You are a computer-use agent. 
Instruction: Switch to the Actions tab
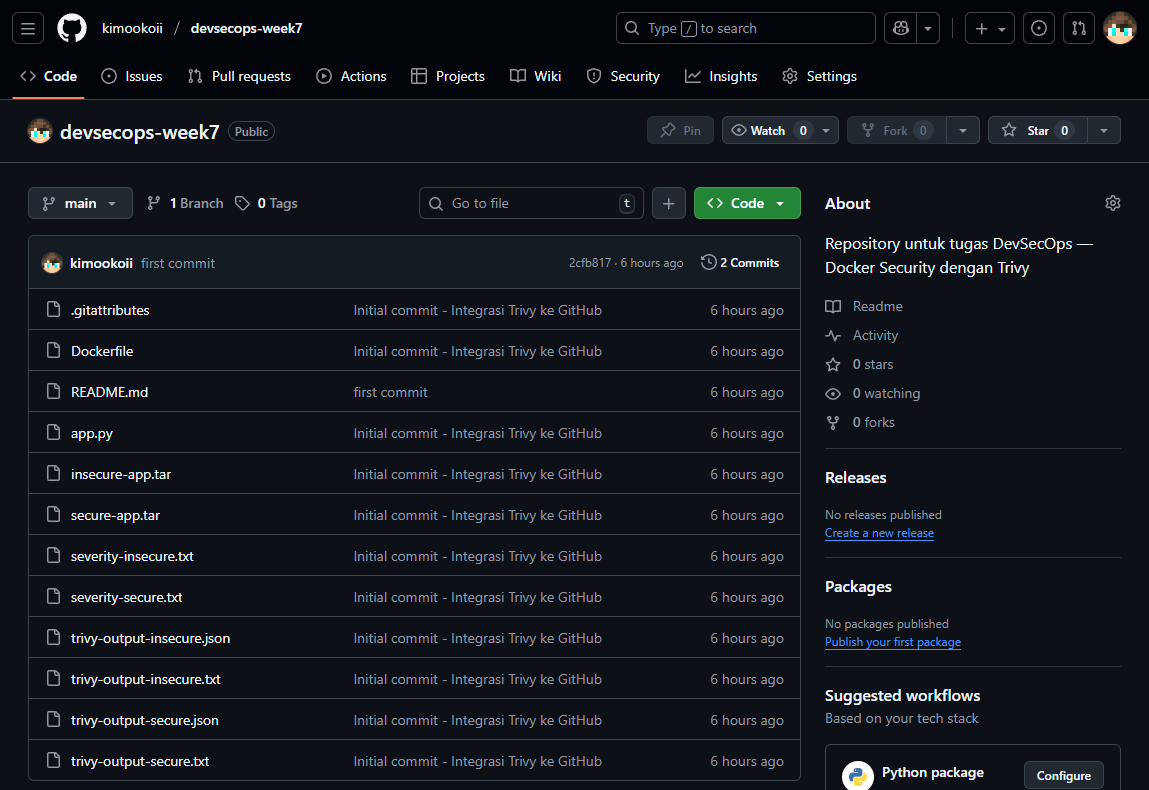(x=351, y=76)
